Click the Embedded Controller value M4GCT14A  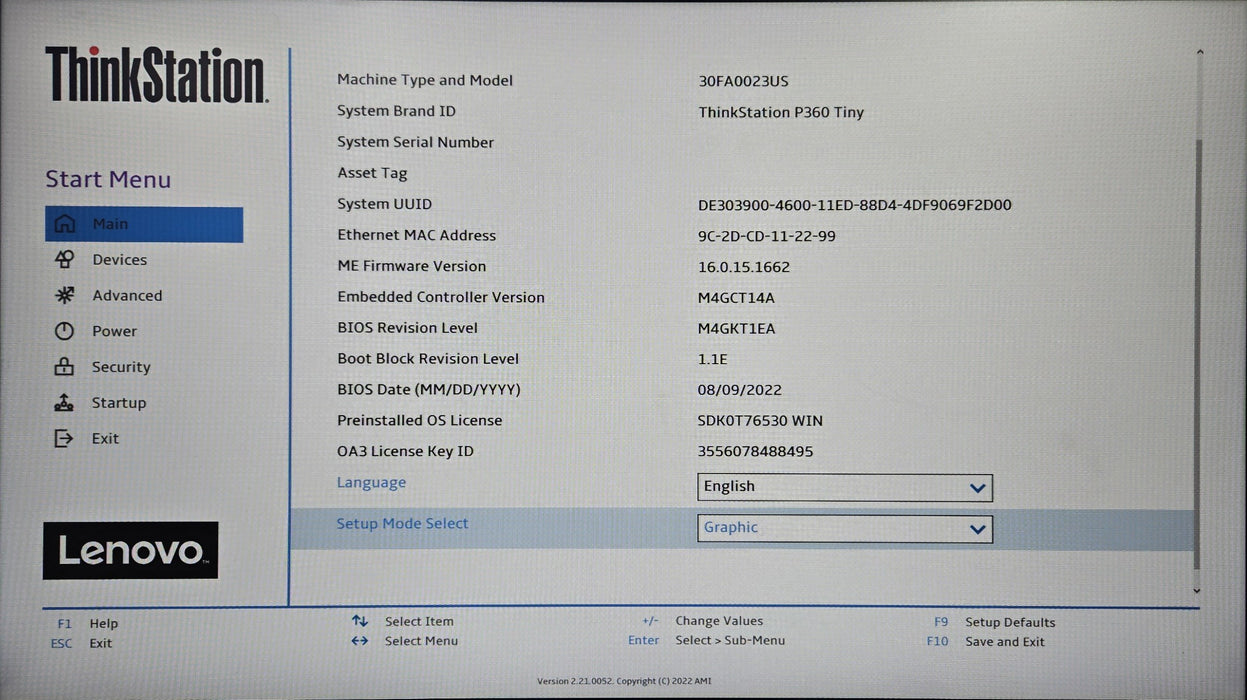736,298
